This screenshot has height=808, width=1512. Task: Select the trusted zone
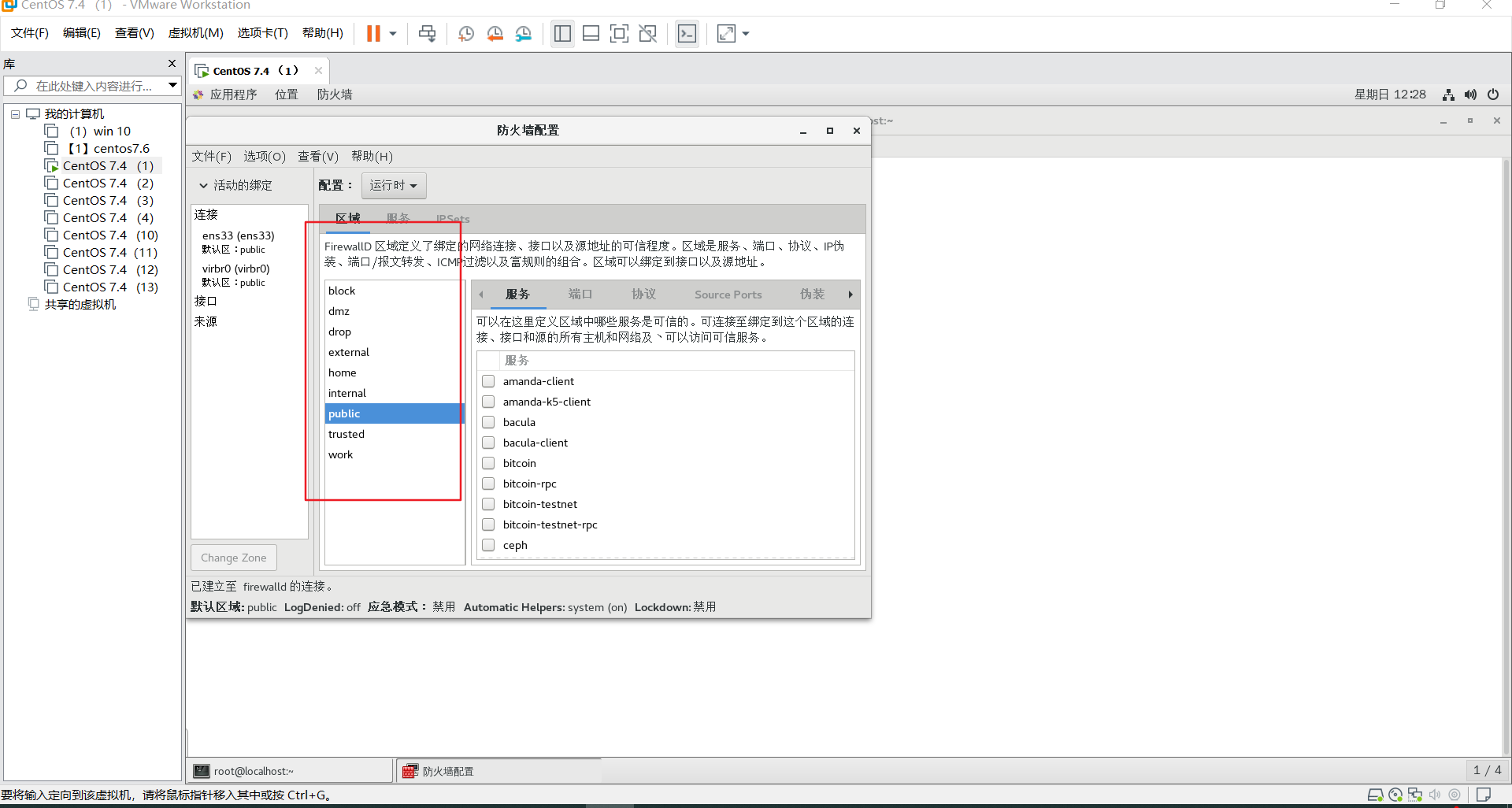click(395, 434)
